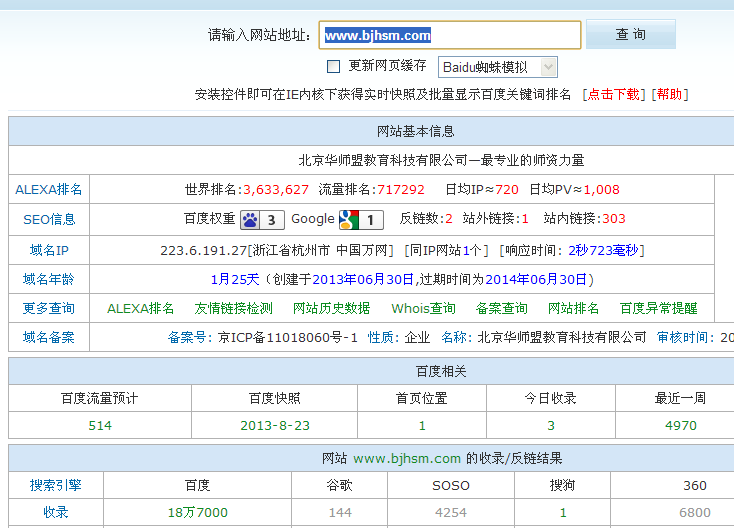Click the 百度快照 column header
The height and width of the screenshot is (528, 734).
click(x=274, y=398)
